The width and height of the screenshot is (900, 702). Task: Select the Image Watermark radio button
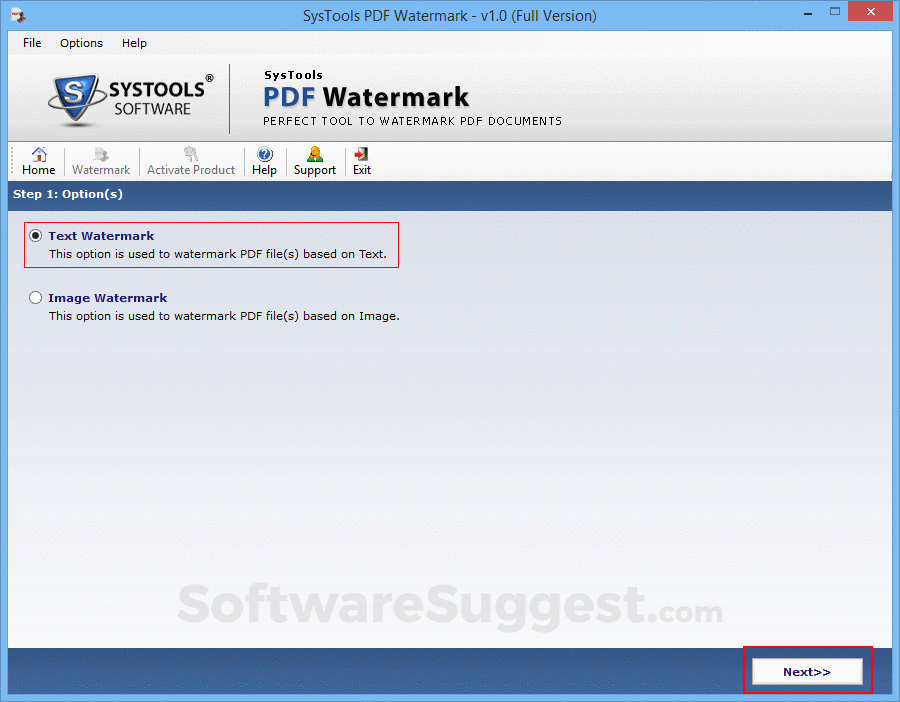pos(36,298)
